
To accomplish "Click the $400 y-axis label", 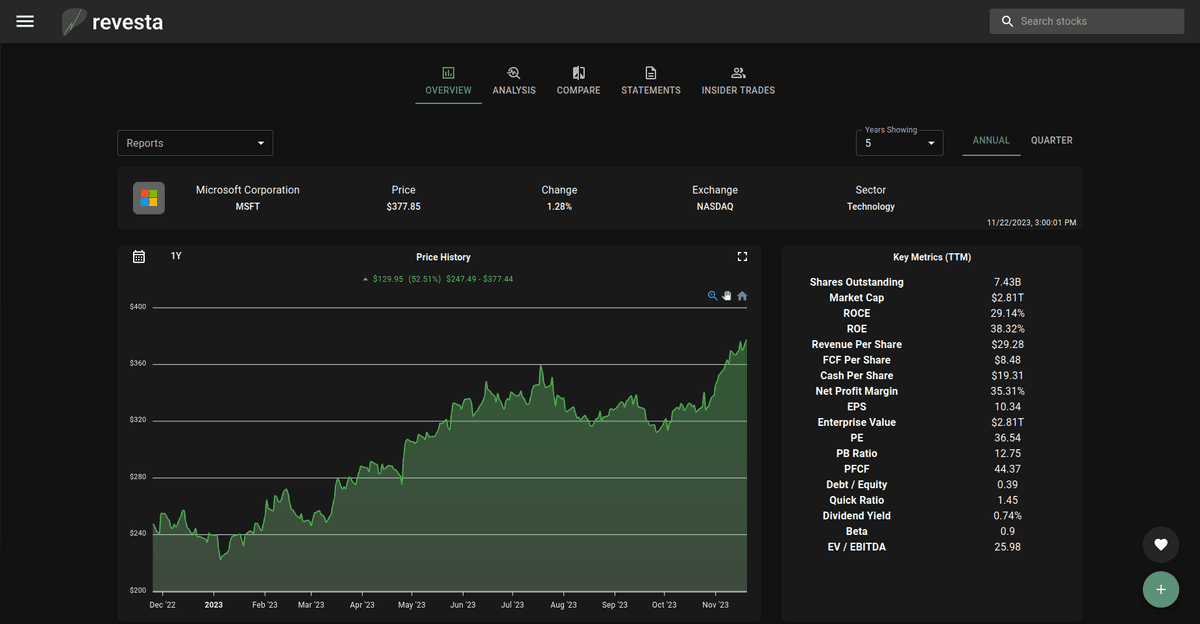I will (138, 307).
